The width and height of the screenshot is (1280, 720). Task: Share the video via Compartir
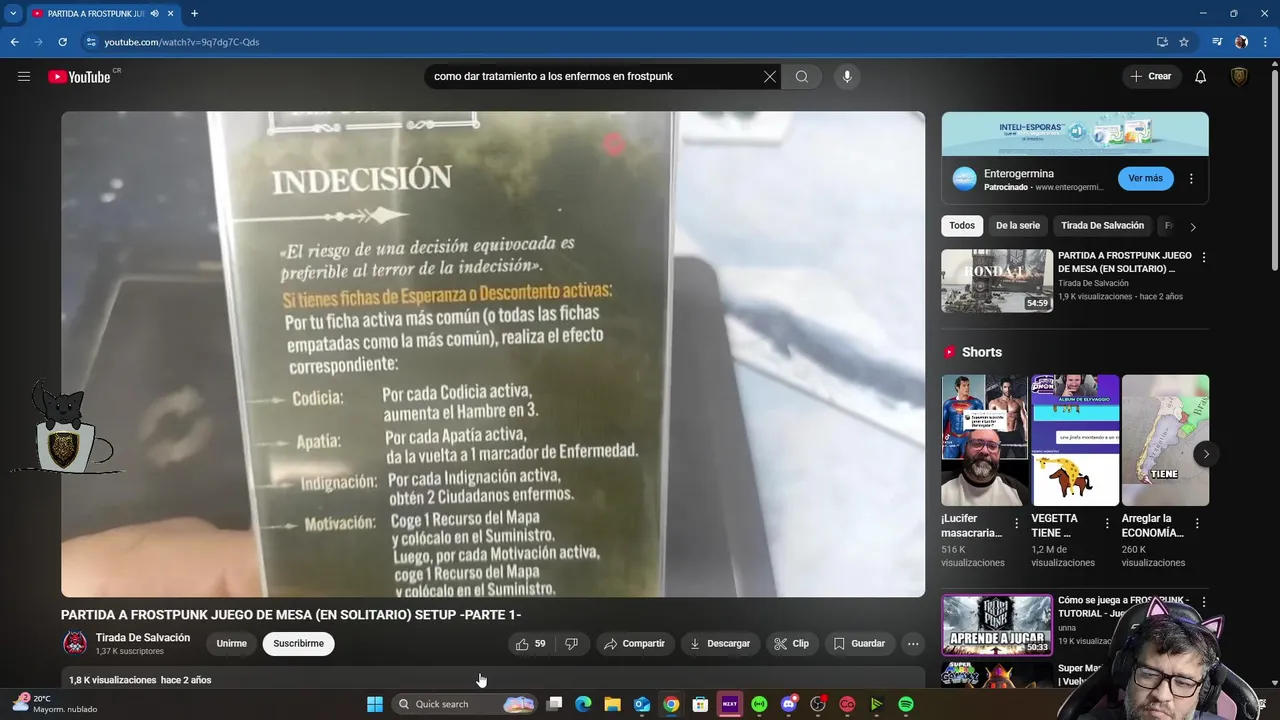tap(634, 644)
